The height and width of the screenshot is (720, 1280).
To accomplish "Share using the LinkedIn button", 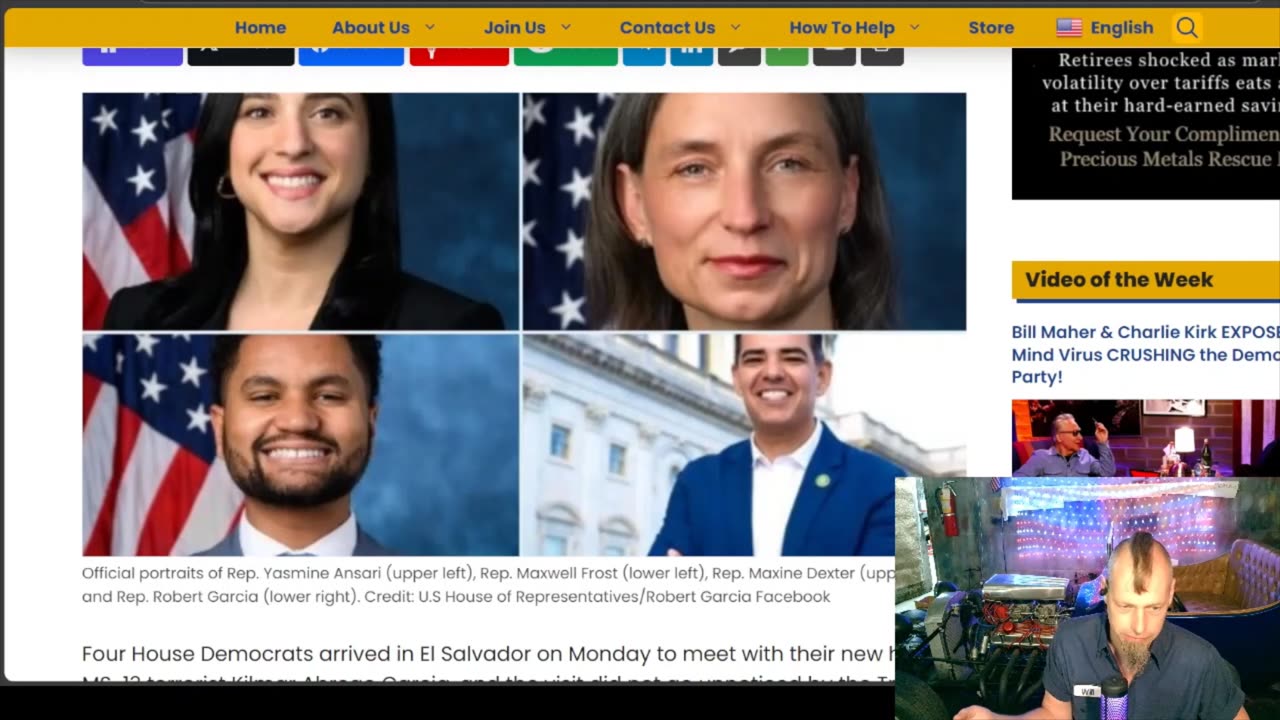I will [691, 55].
